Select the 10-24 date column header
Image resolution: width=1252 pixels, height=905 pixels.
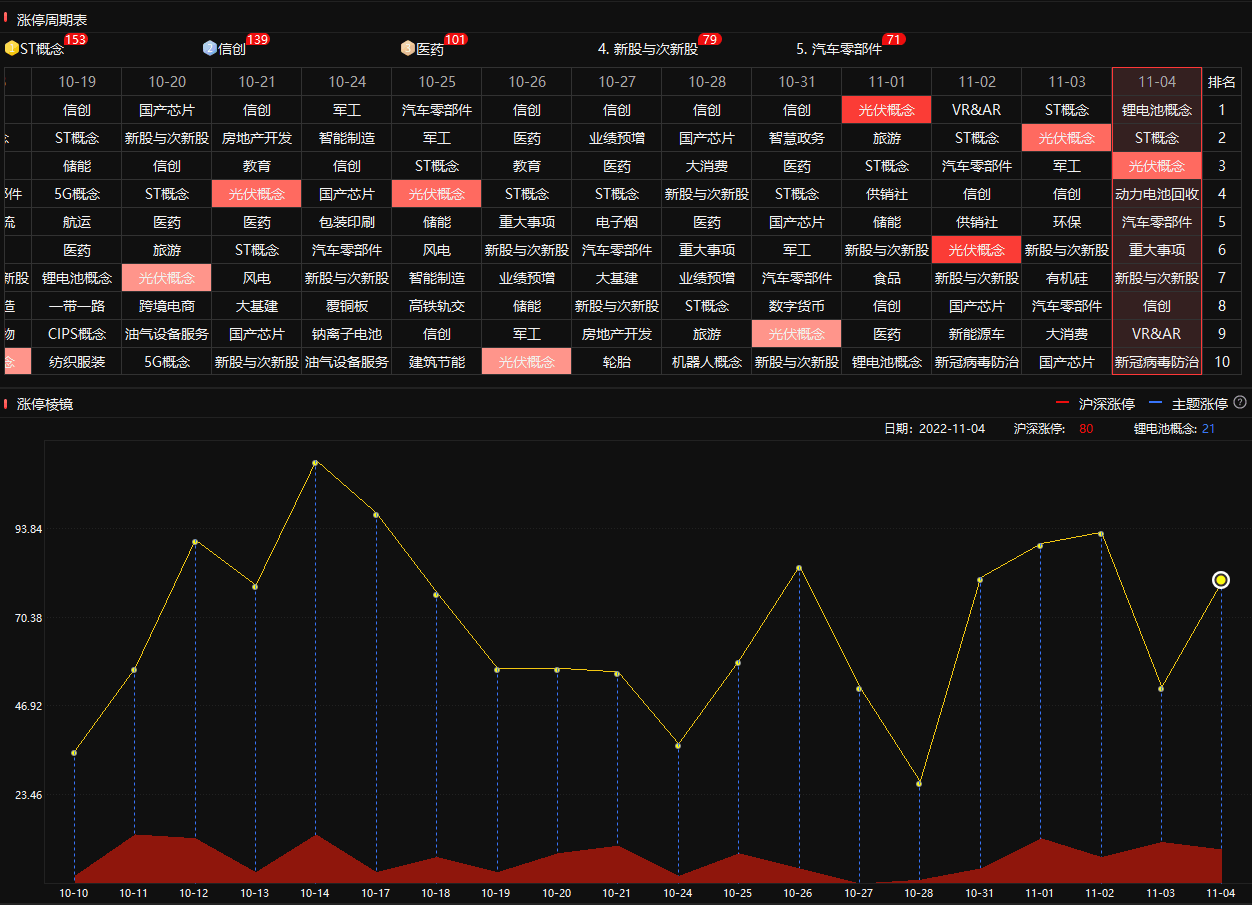tap(347, 82)
